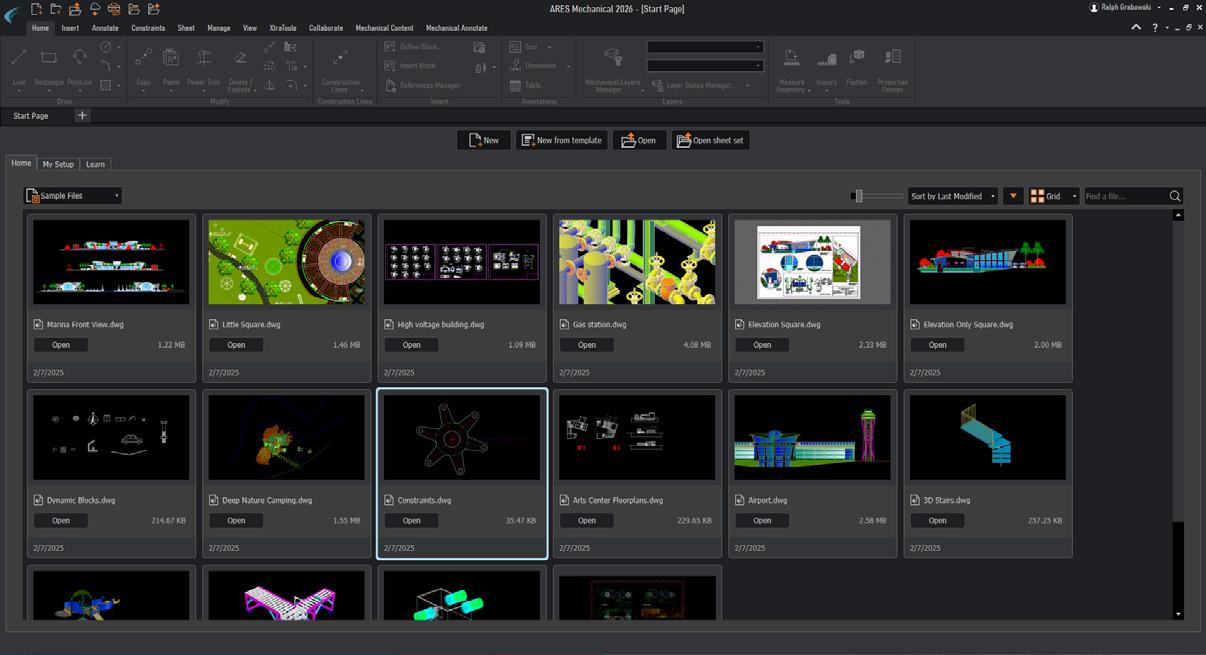Open the Grid view mode dropdown

coord(1054,196)
